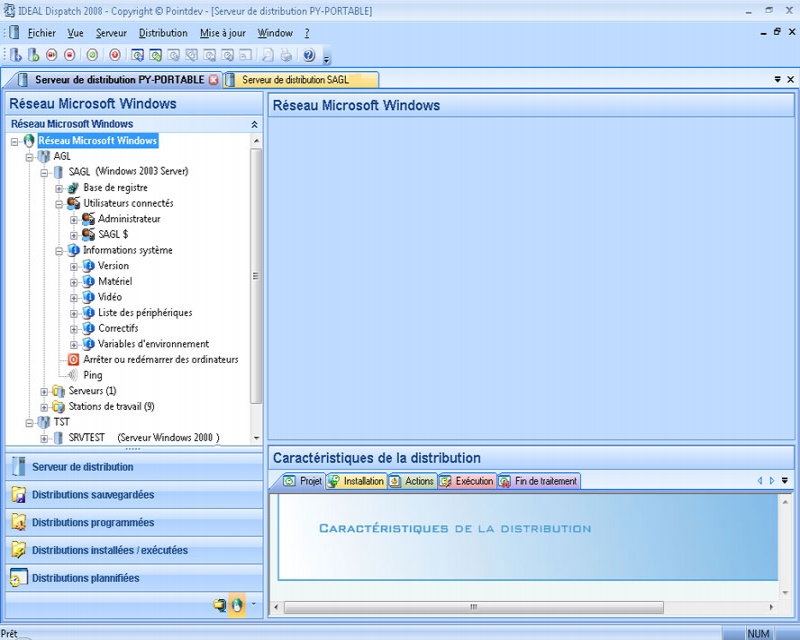Open the Serveur de distribution pane
800x640 pixels.
click(134, 466)
